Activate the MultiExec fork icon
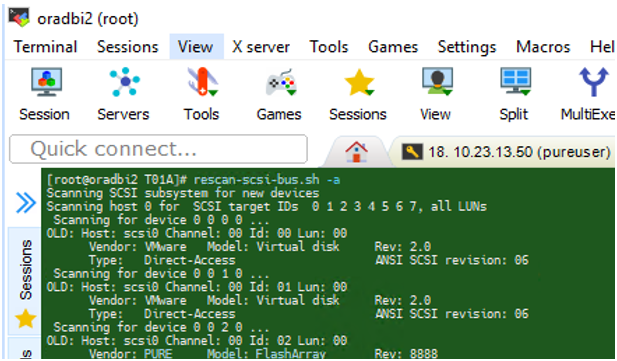The width and height of the screenshot is (617, 361). coord(593,82)
